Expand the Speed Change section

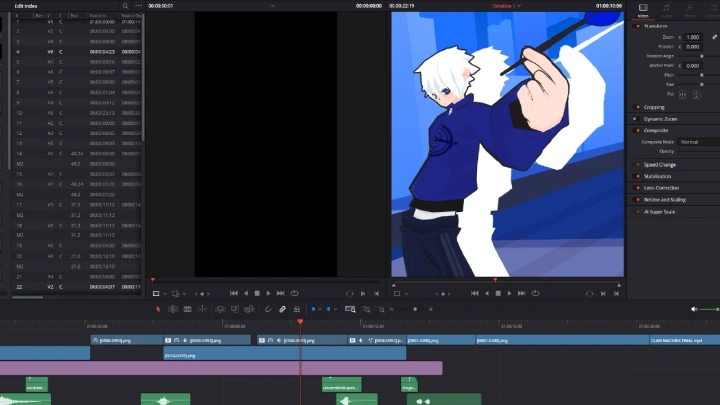click(x=659, y=165)
